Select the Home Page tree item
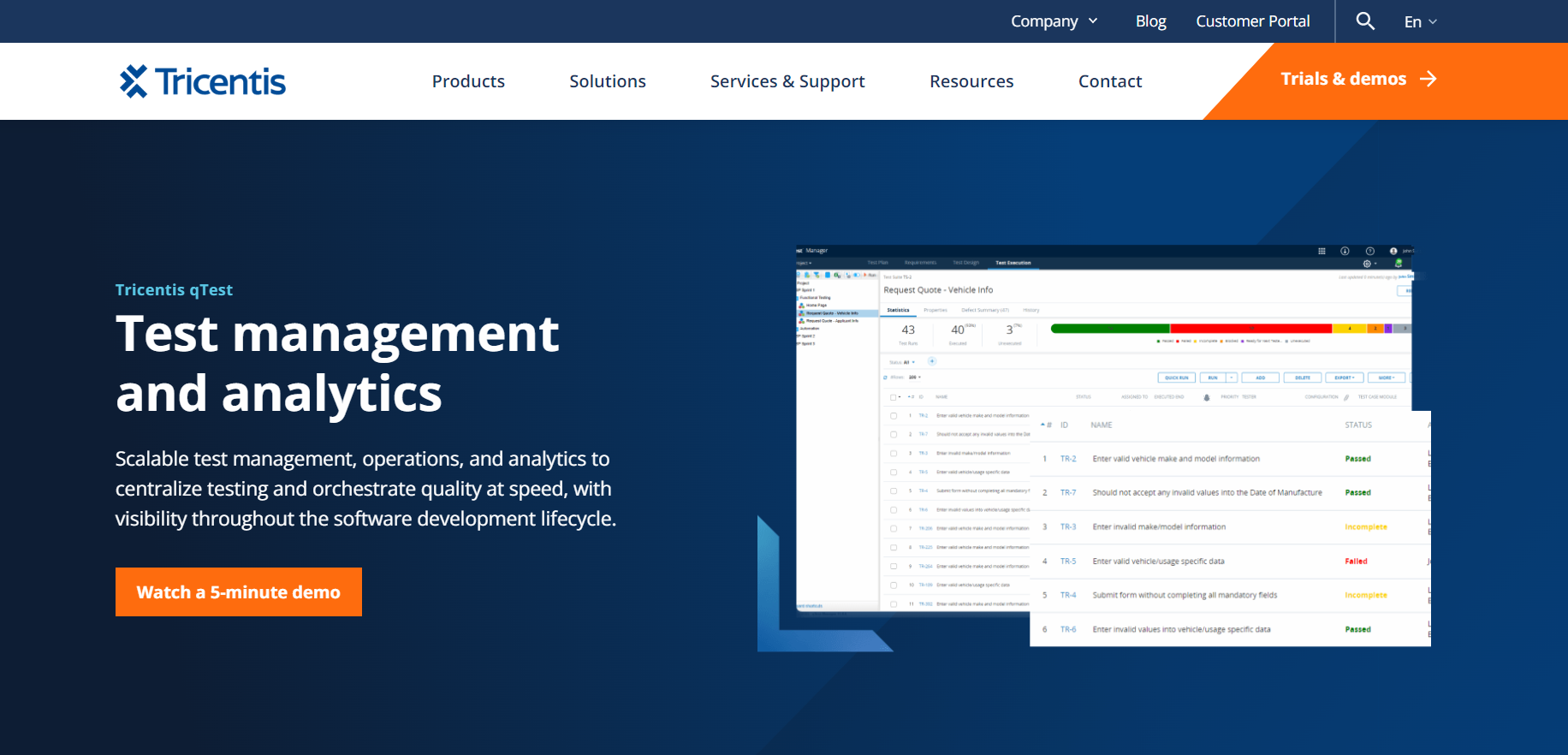Image resolution: width=1568 pixels, height=755 pixels. click(813, 305)
